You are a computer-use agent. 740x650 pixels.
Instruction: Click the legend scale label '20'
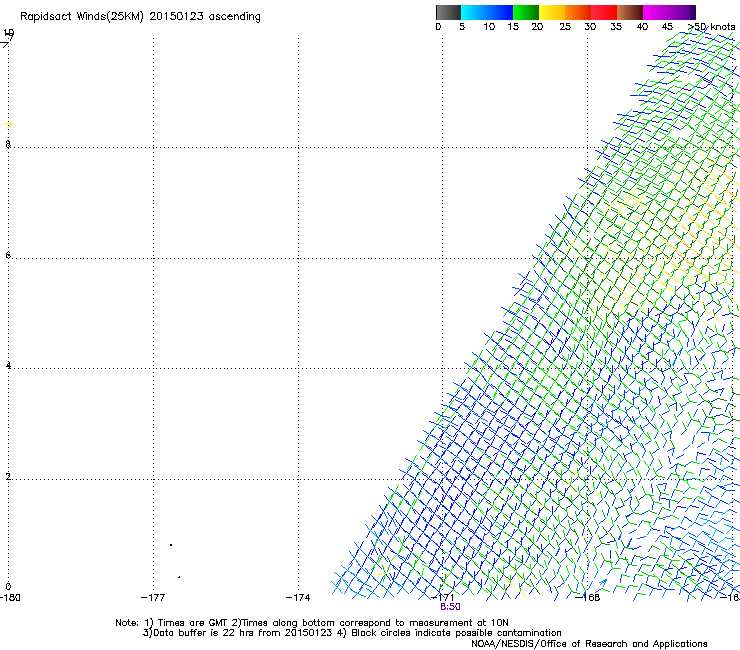[x=537, y=27]
